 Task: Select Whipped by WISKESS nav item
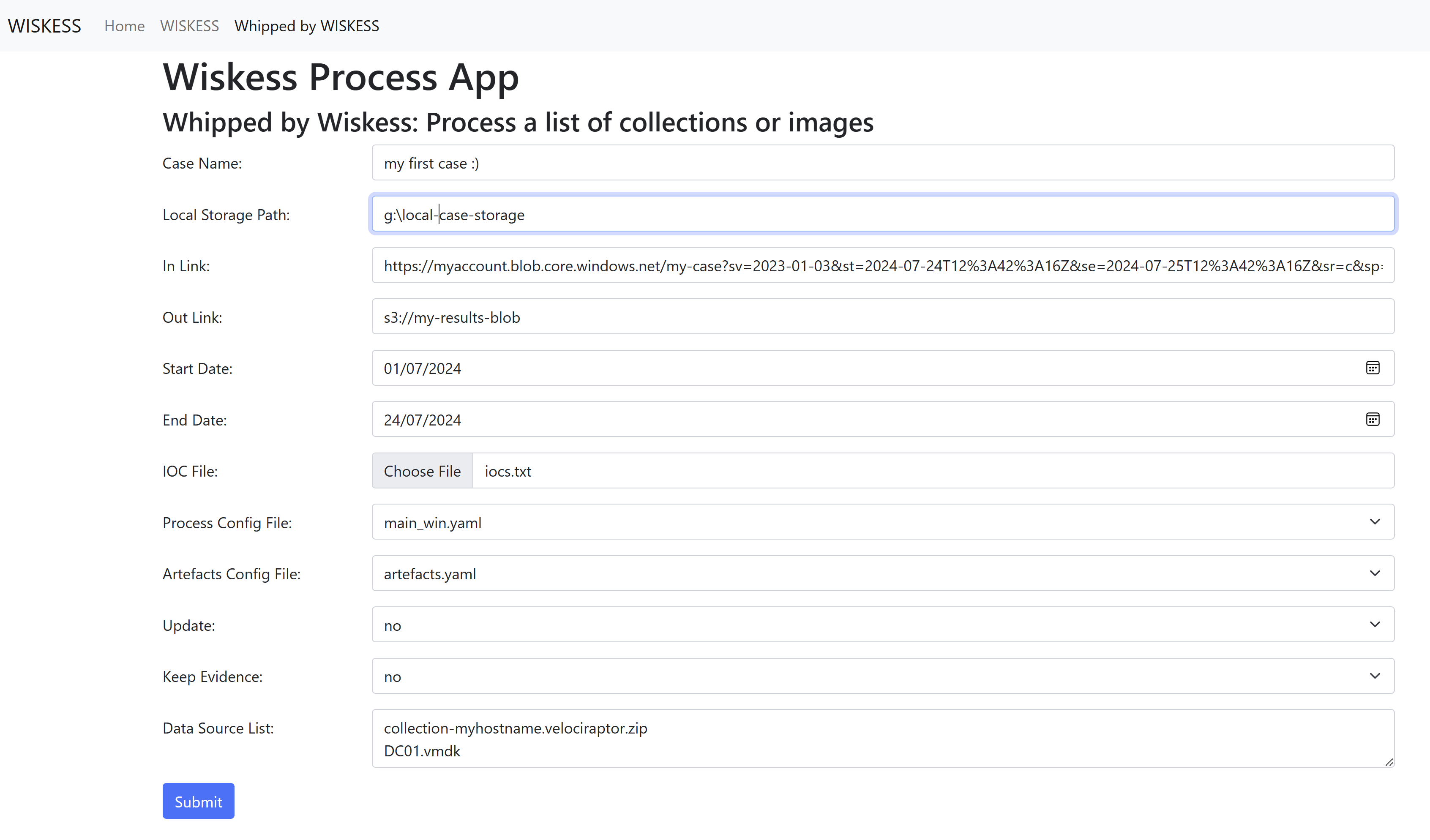coord(306,26)
